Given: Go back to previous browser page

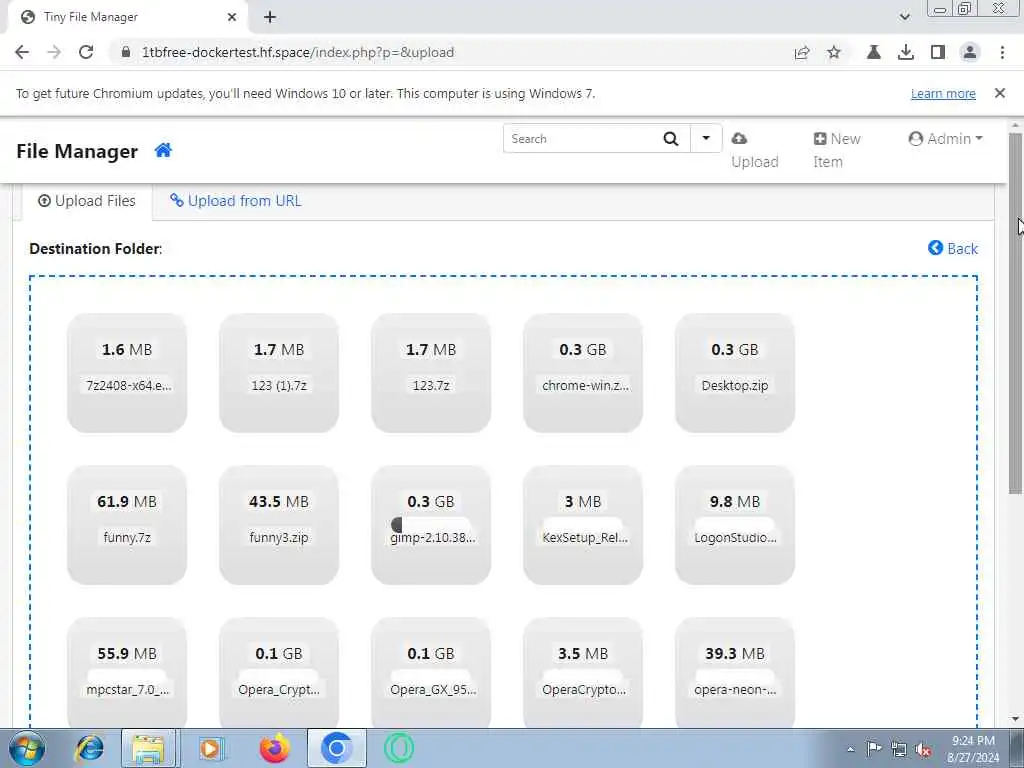Looking at the screenshot, I should point(22,52).
